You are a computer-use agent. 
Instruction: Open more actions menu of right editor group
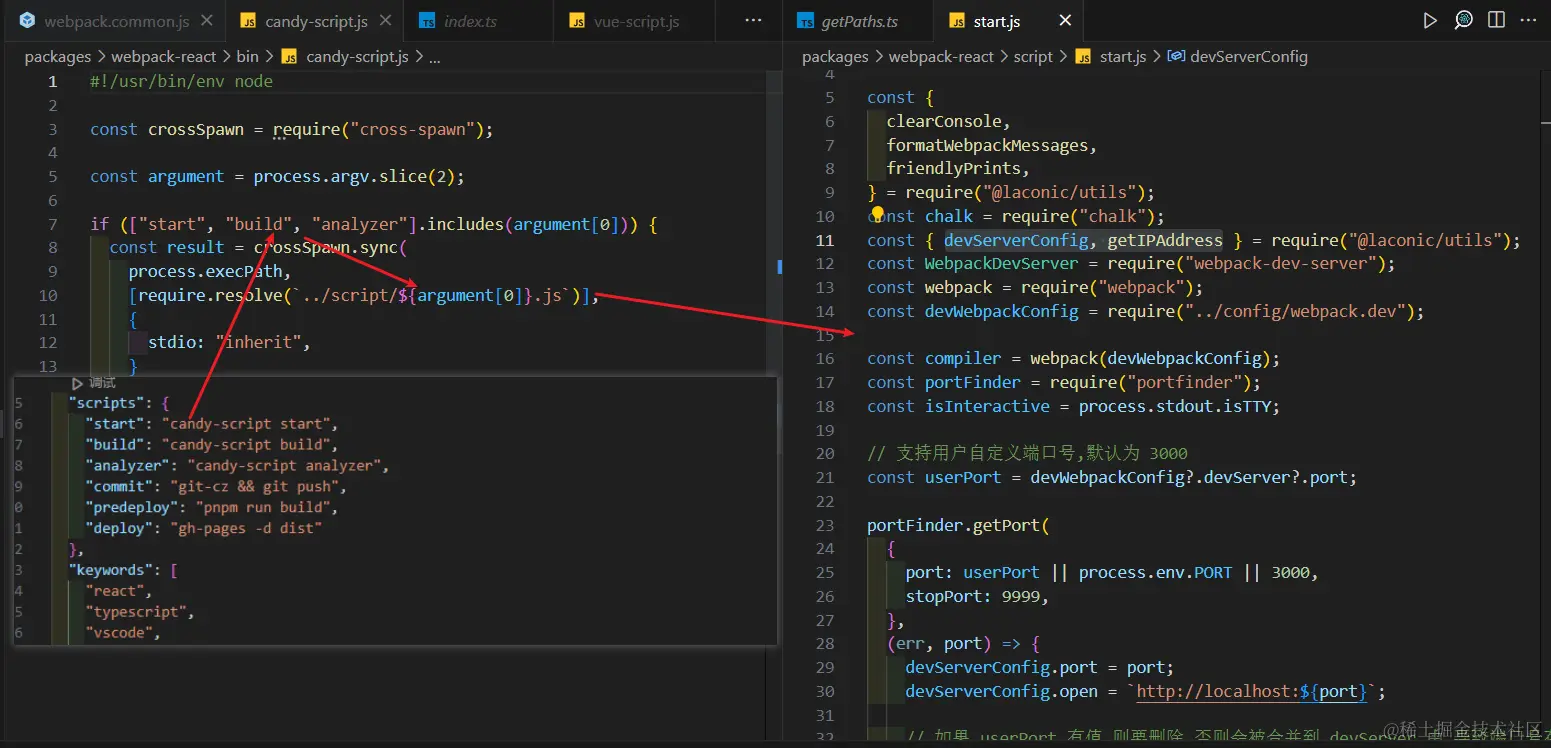pyautogui.click(x=1528, y=20)
